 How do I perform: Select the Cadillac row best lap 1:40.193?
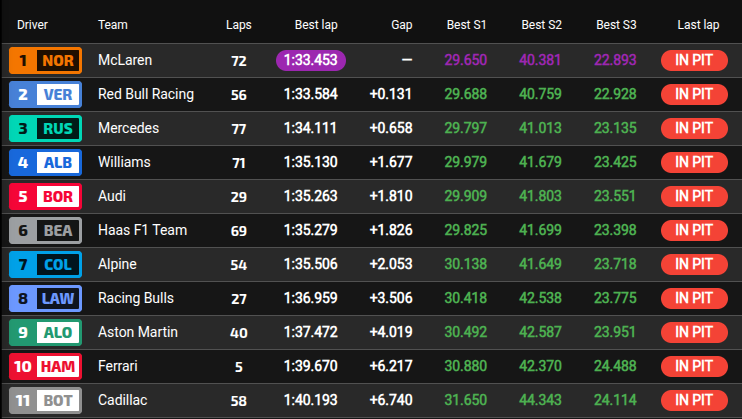tap(310, 400)
